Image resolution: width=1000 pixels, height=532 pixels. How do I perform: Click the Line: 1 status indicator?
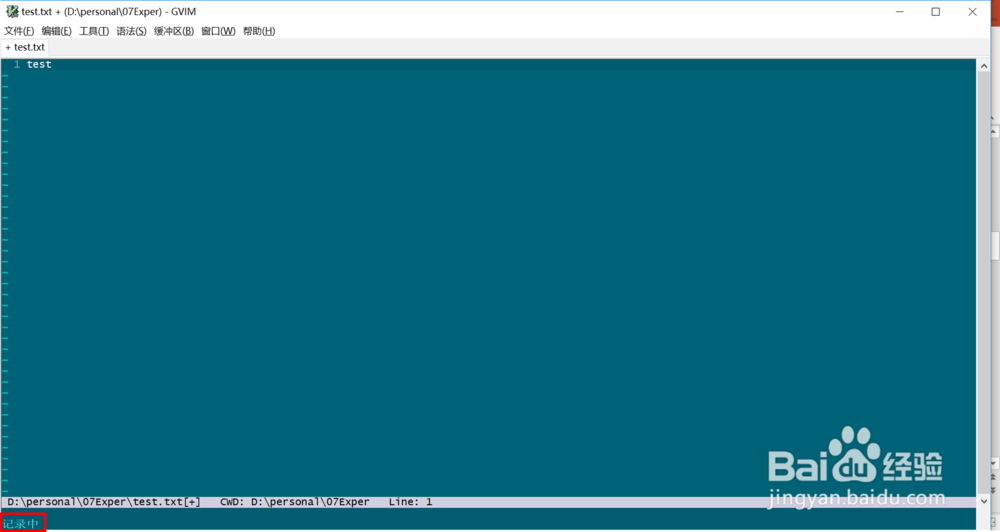click(x=410, y=502)
